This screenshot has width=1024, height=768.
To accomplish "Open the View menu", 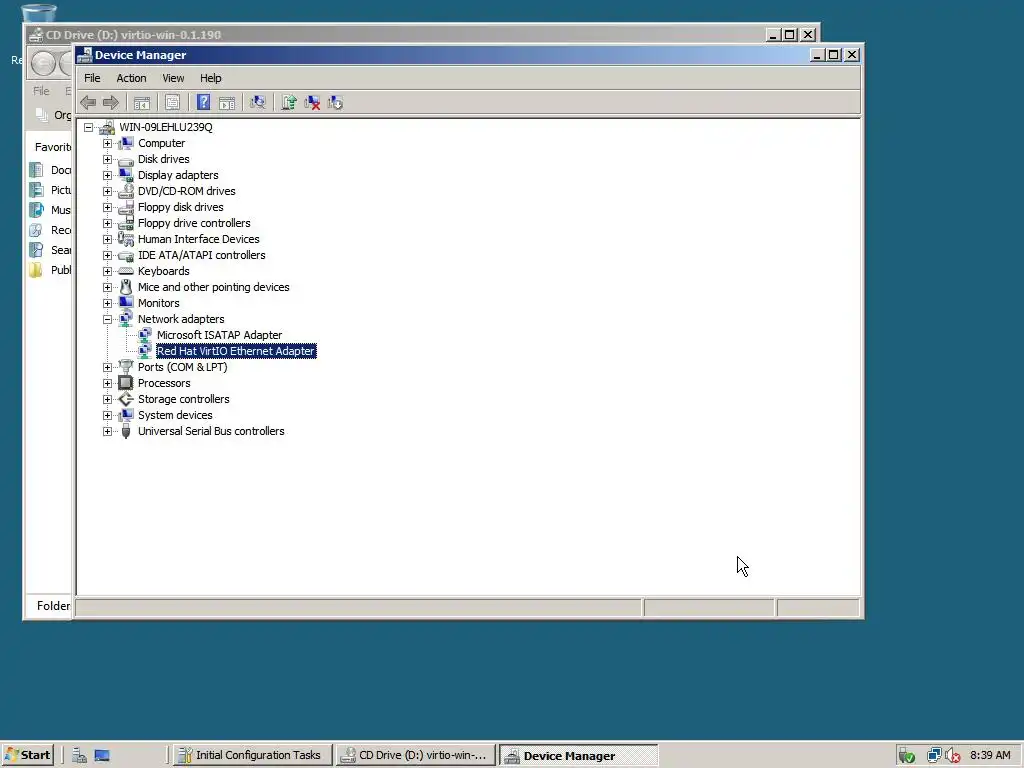I will click(173, 78).
